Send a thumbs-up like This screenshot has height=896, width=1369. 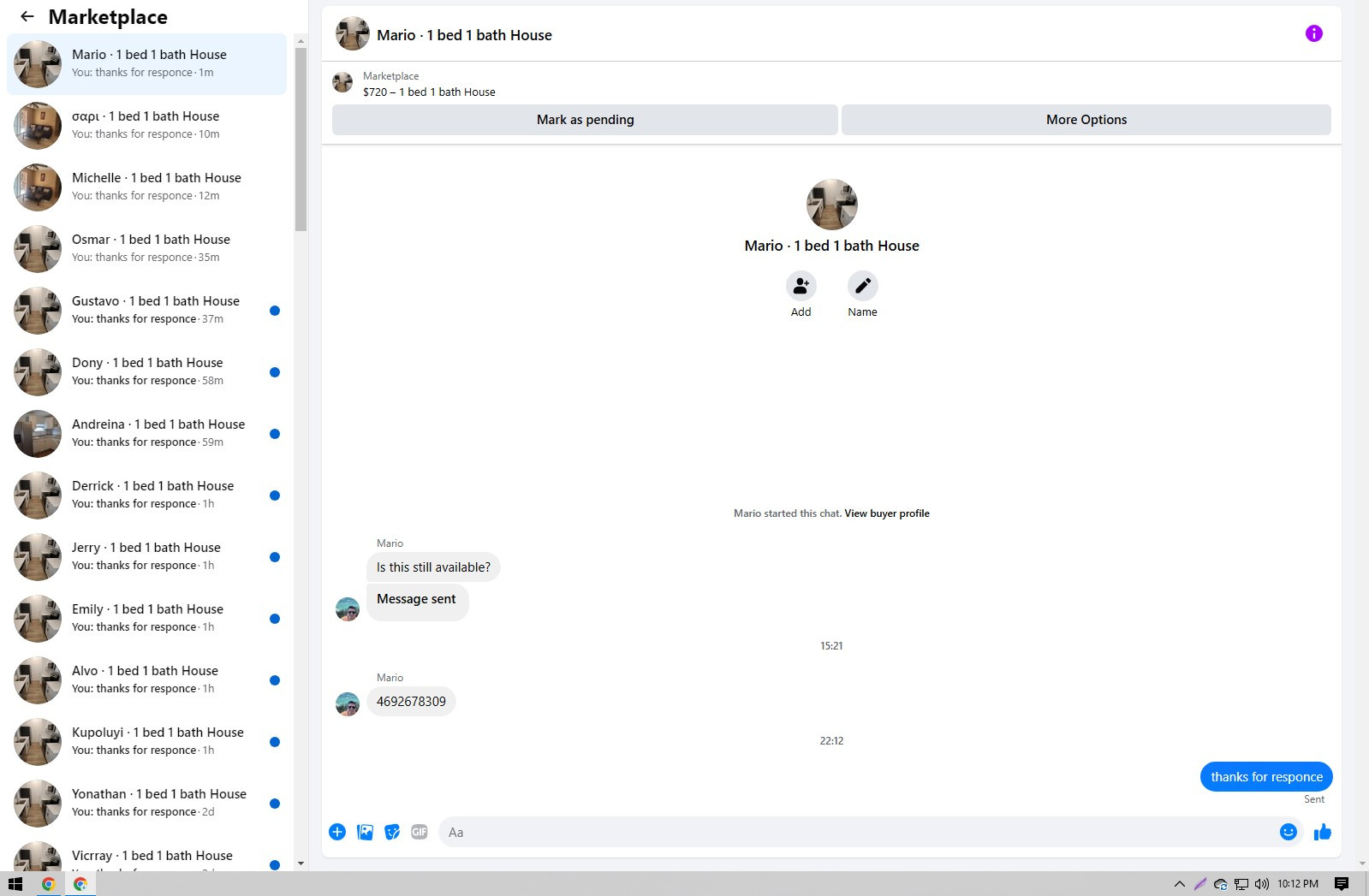[x=1323, y=832]
